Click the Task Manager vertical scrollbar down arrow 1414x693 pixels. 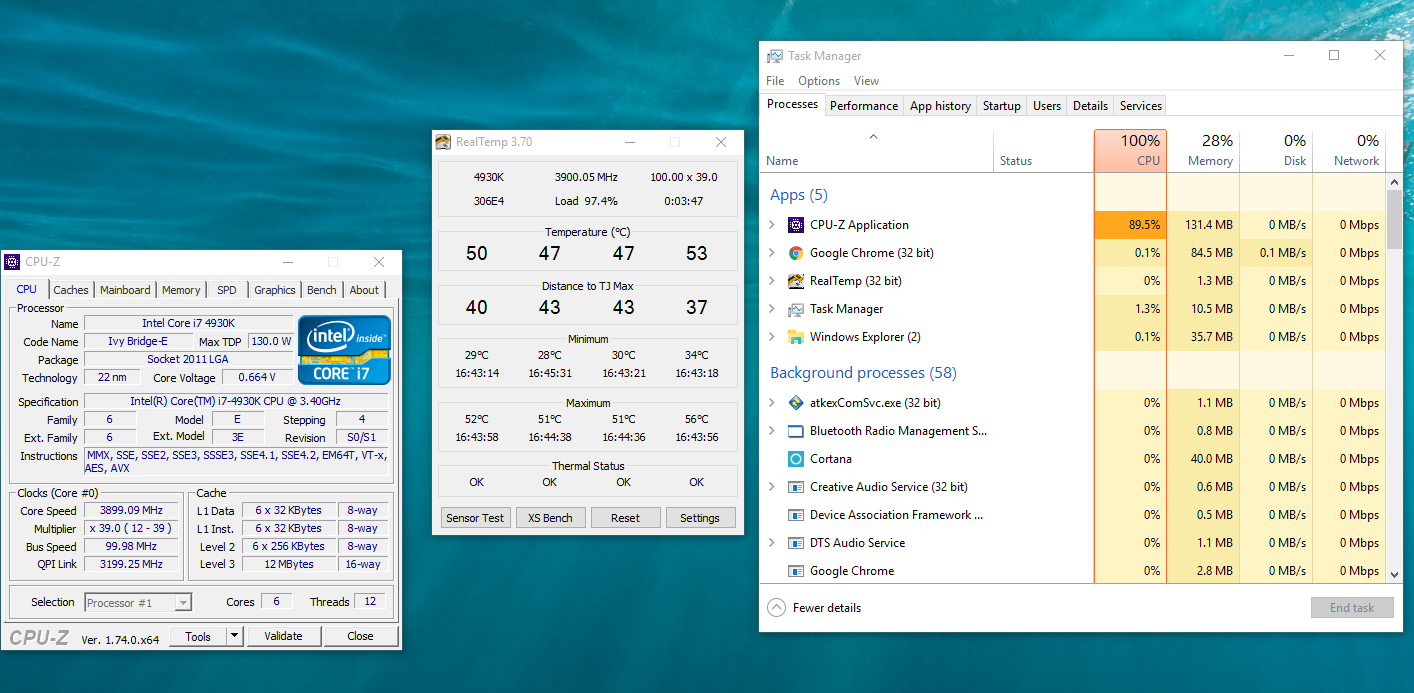coord(1395,574)
